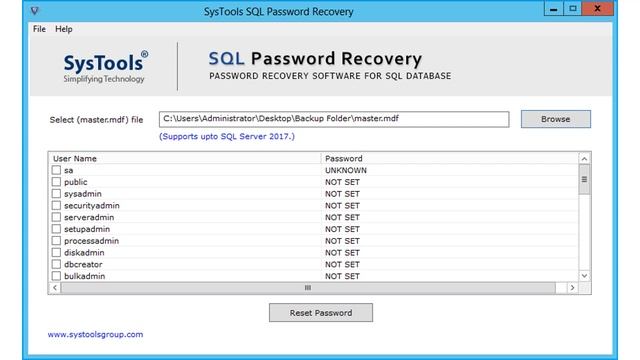Click the 'securityadmin' user name text
640x360 pixels.
click(x=92, y=206)
